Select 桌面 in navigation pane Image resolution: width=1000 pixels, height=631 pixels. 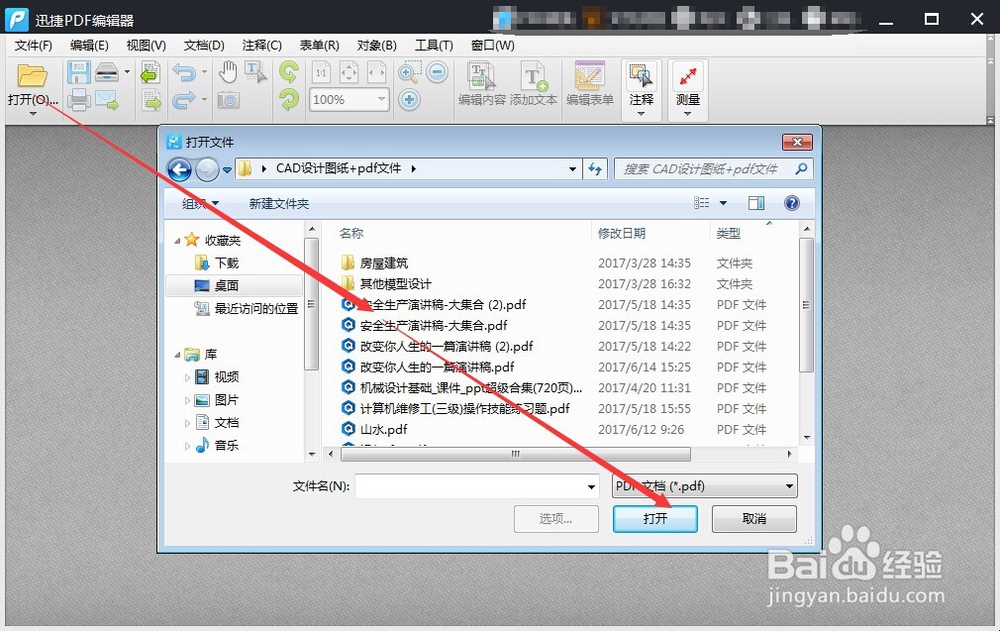click(x=234, y=286)
